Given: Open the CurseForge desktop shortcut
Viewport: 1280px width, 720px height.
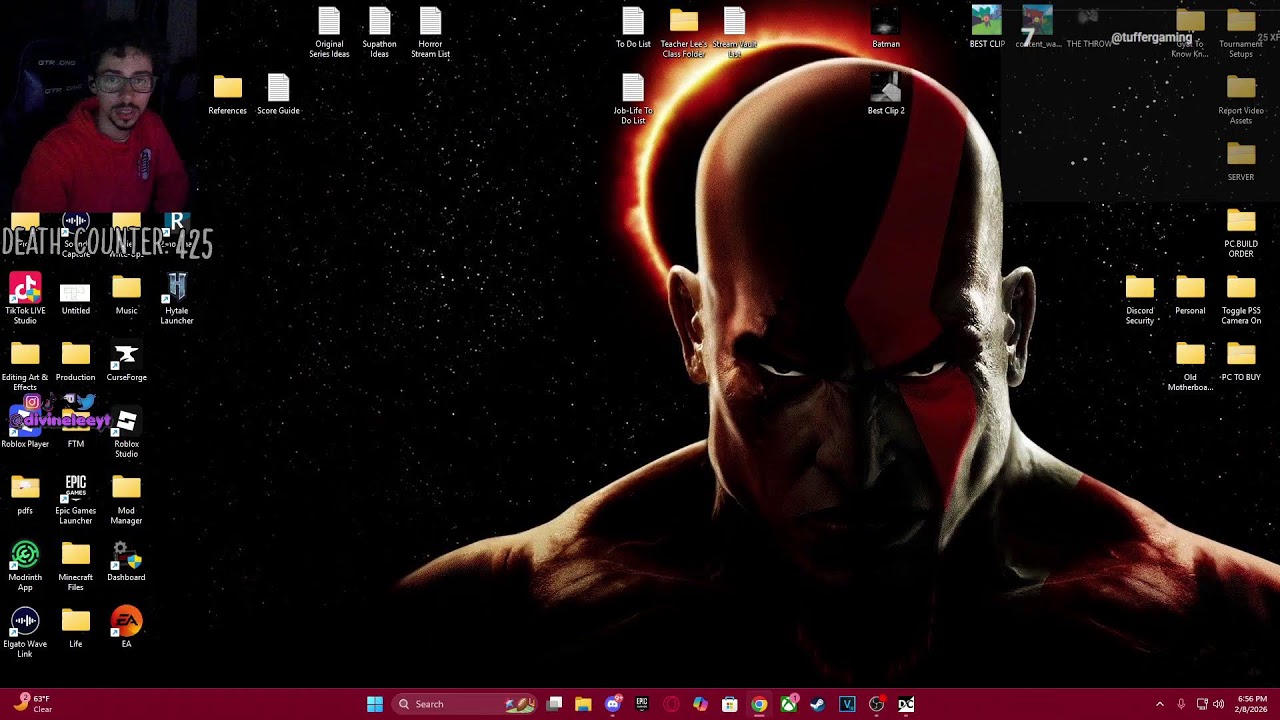Looking at the screenshot, I should (x=126, y=362).
